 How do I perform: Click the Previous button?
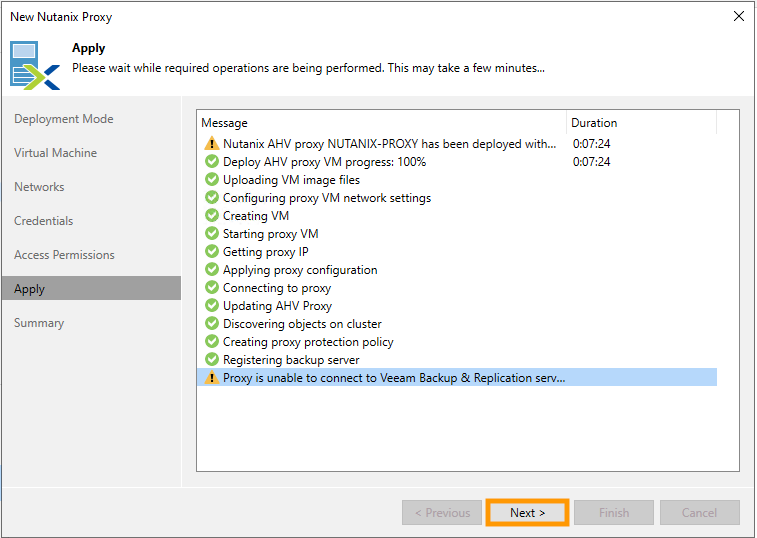pos(442,512)
